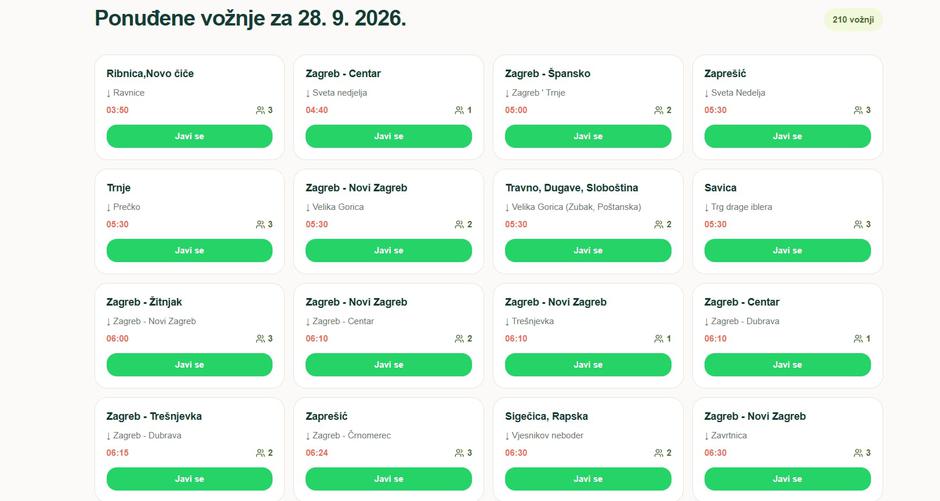Viewport: 940px width, 501px height.
Task: Click Javi se for Zagreb - Centar to Sveta nedjelja
Action: pos(388,136)
